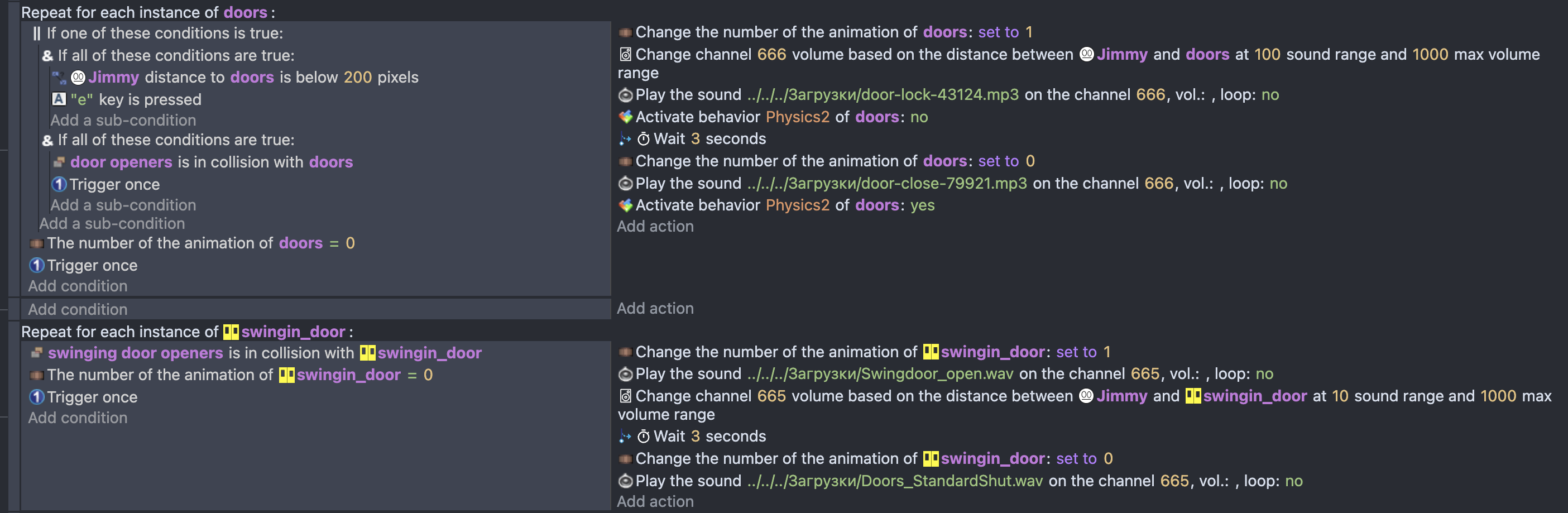Click Add condition in swingin_door event

tap(78, 418)
